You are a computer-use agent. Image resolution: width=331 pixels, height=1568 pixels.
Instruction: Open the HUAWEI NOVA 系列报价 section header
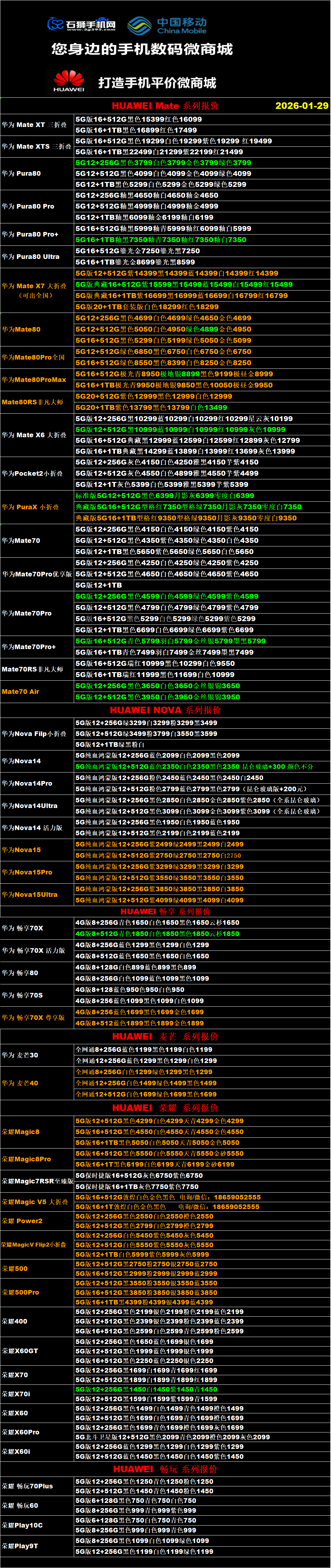click(x=165, y=710)
